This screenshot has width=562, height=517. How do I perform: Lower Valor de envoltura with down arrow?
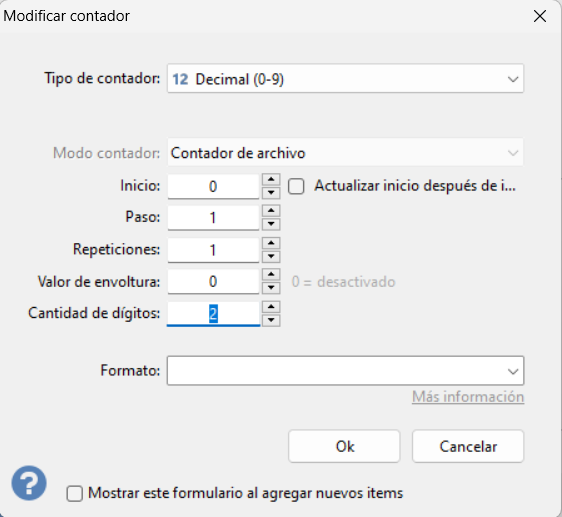271,288
